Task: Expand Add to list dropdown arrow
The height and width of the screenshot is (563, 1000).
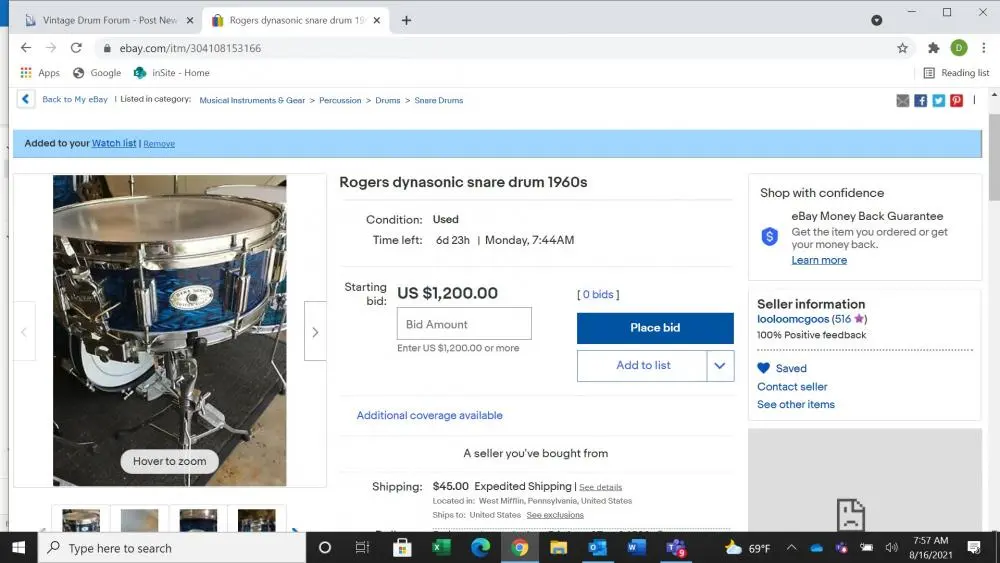Action: click(720, 366)
